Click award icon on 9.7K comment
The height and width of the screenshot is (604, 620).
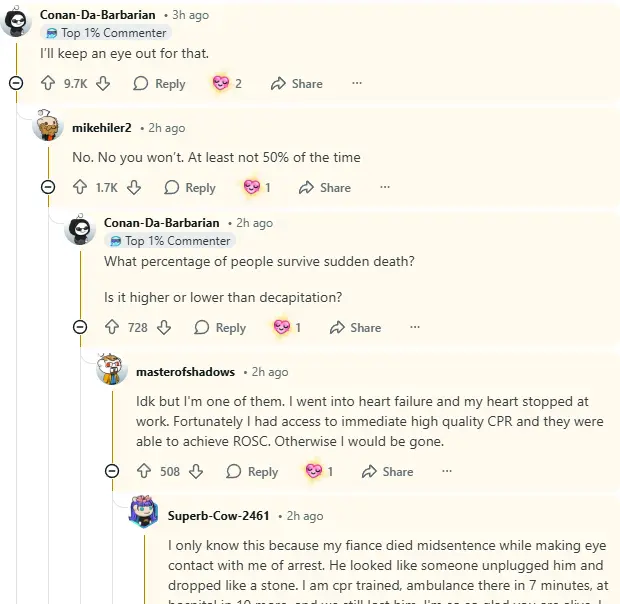[x=220, y=84]
